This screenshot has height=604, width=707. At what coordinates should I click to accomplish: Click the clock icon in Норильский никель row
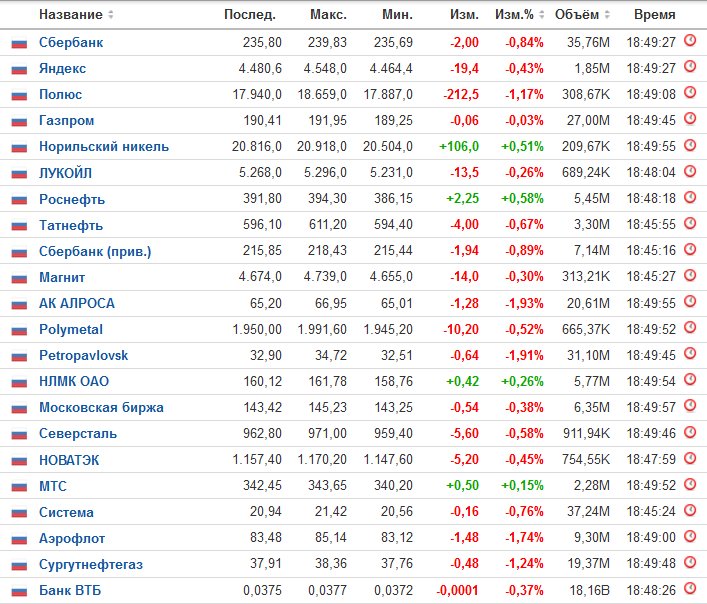690,145
